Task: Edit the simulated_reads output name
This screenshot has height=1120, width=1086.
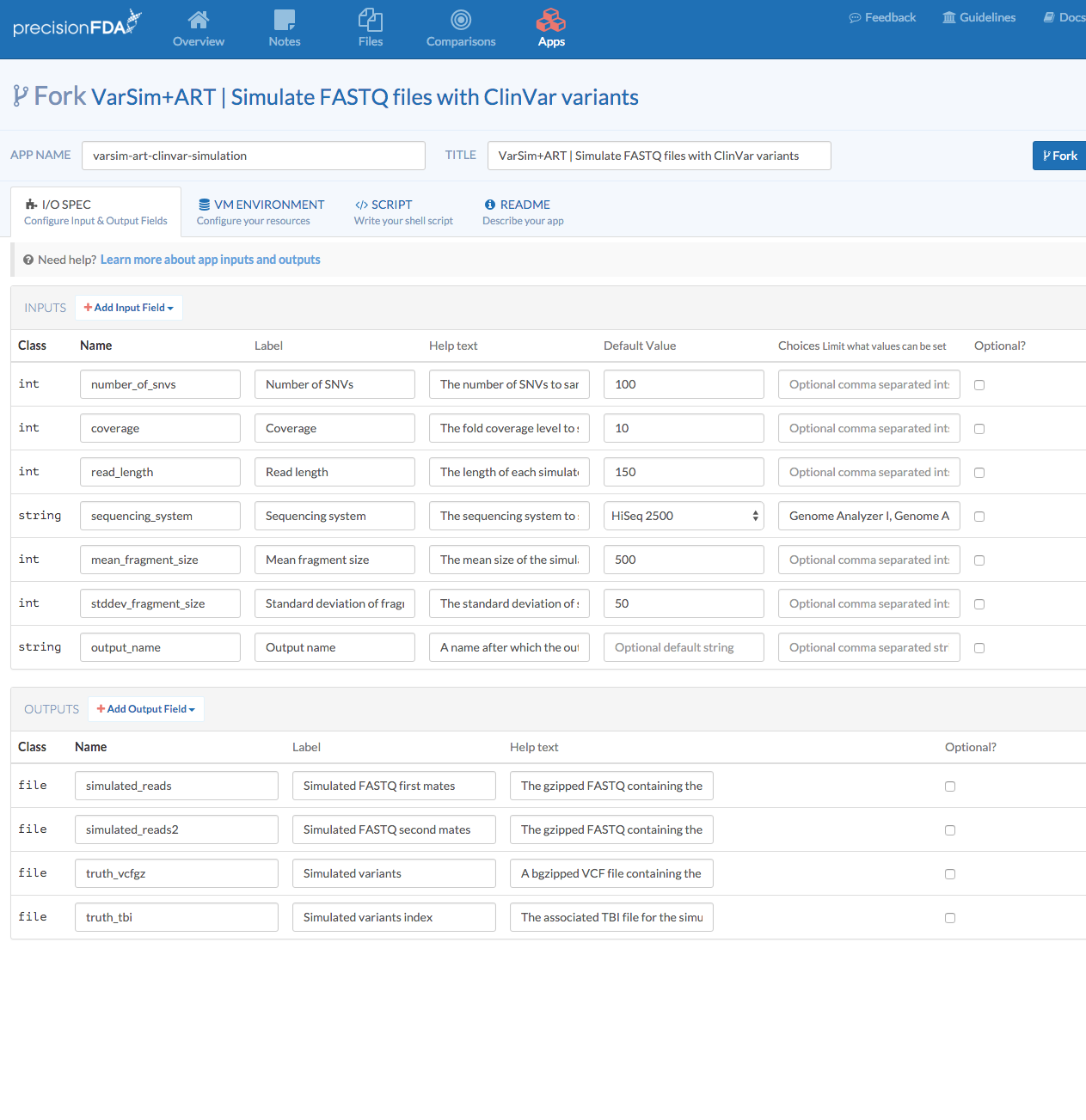Action: 176,786
